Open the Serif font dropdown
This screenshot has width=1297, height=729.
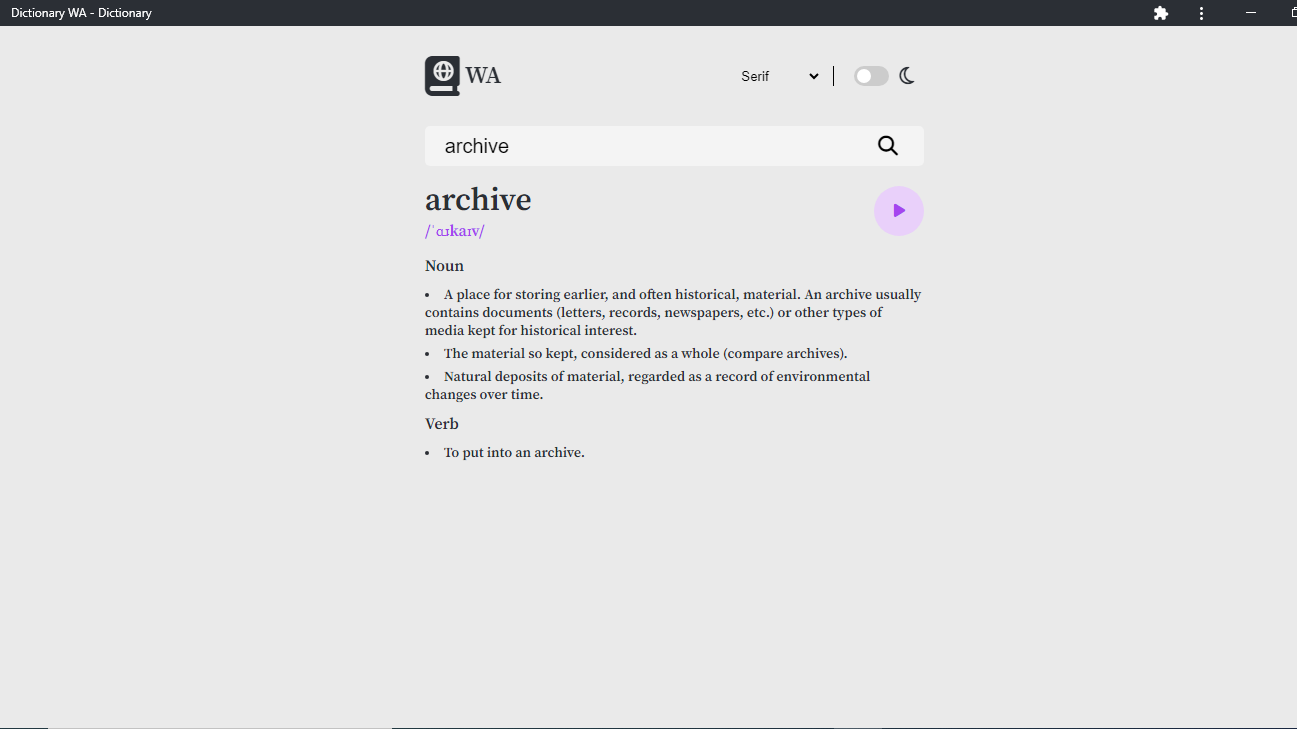779,76
